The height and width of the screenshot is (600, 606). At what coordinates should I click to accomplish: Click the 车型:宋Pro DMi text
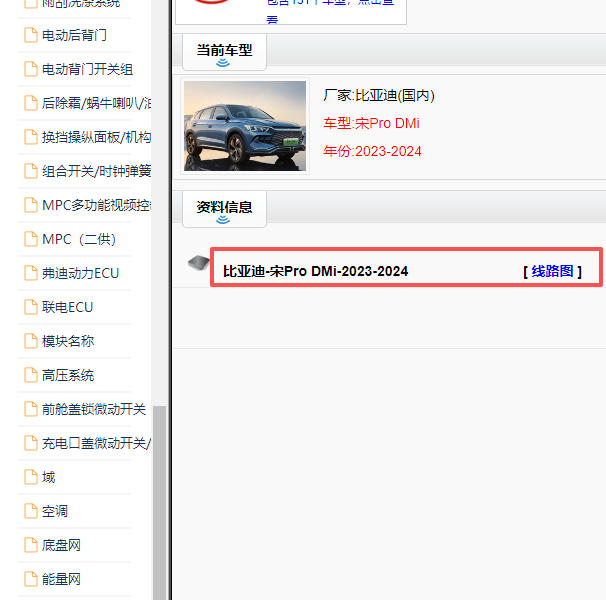371,123
